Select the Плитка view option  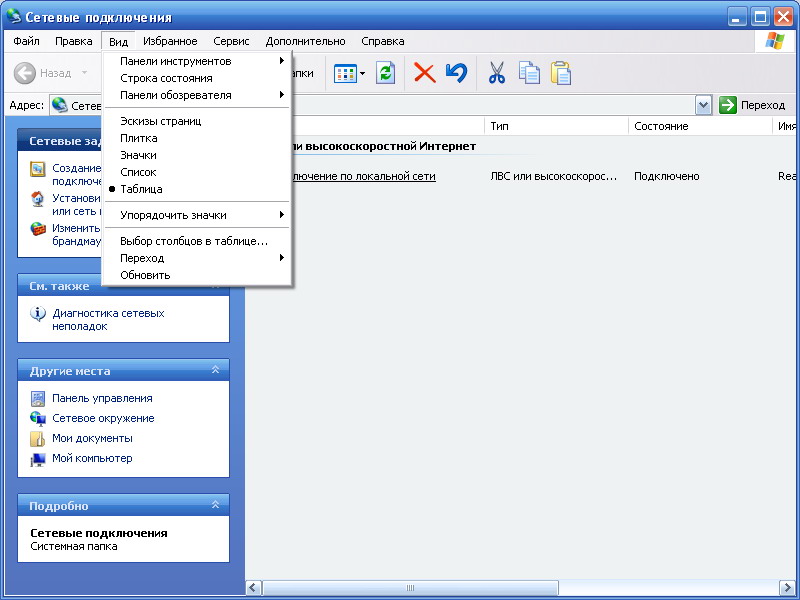[x=139, y=138]
